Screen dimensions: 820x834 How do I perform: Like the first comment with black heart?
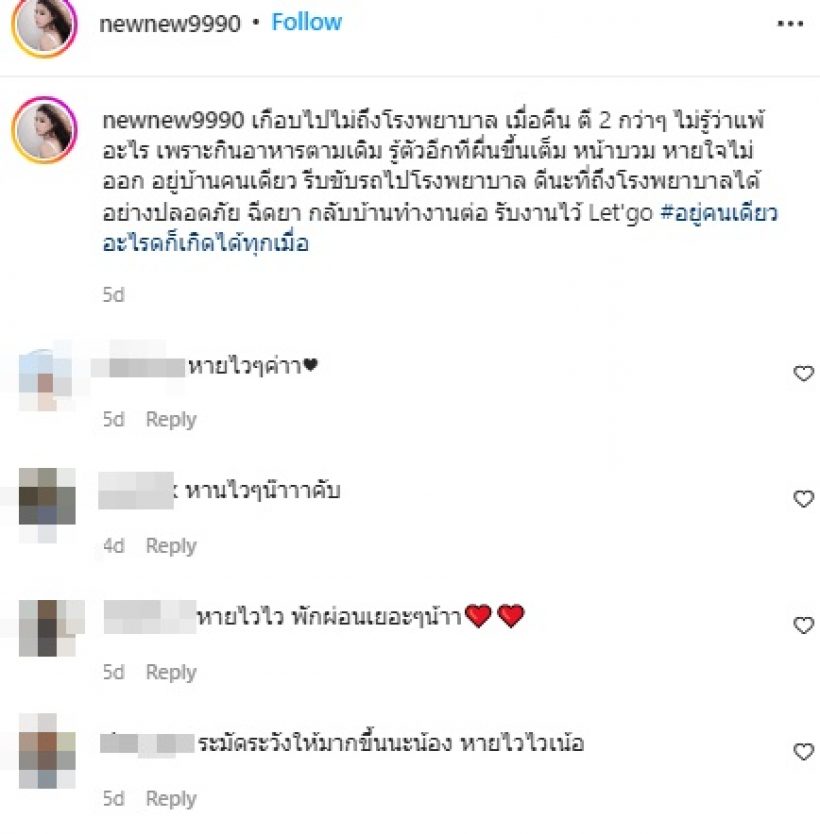coord(803,373)
